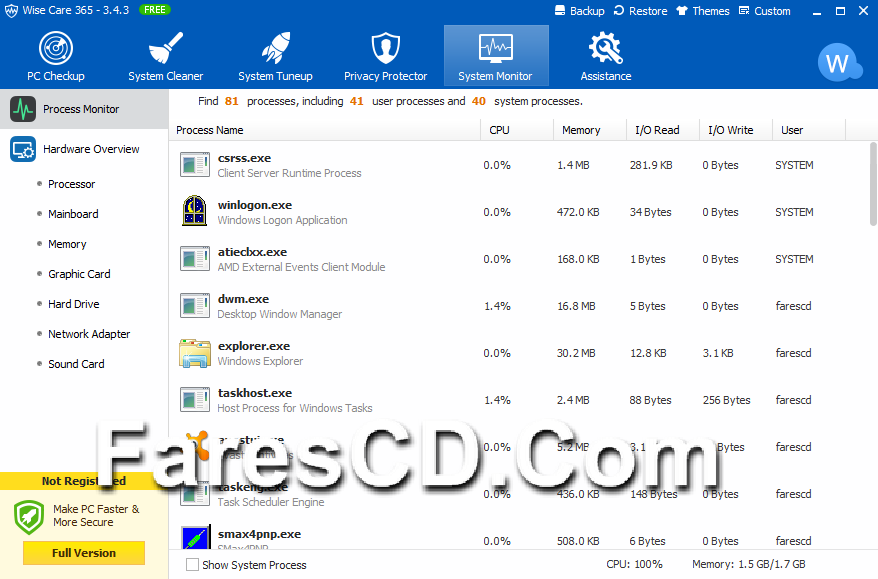Screen dimensions: 878x579
Task: Click the CPU 100% status text
Action: (634, 564)
